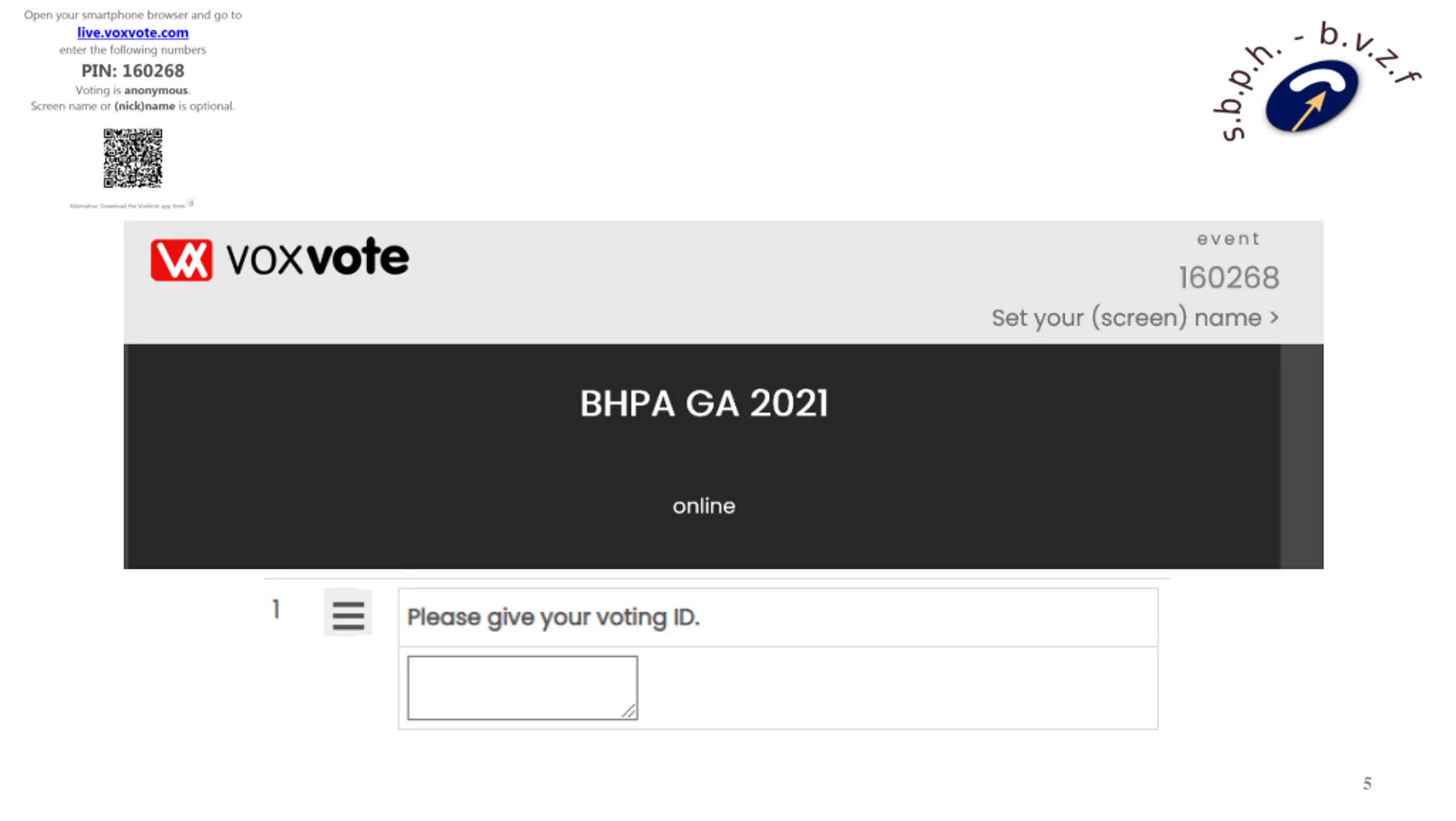Click the QR code image
Screen dimensions: 1456x821
click(x=133, y=158)
